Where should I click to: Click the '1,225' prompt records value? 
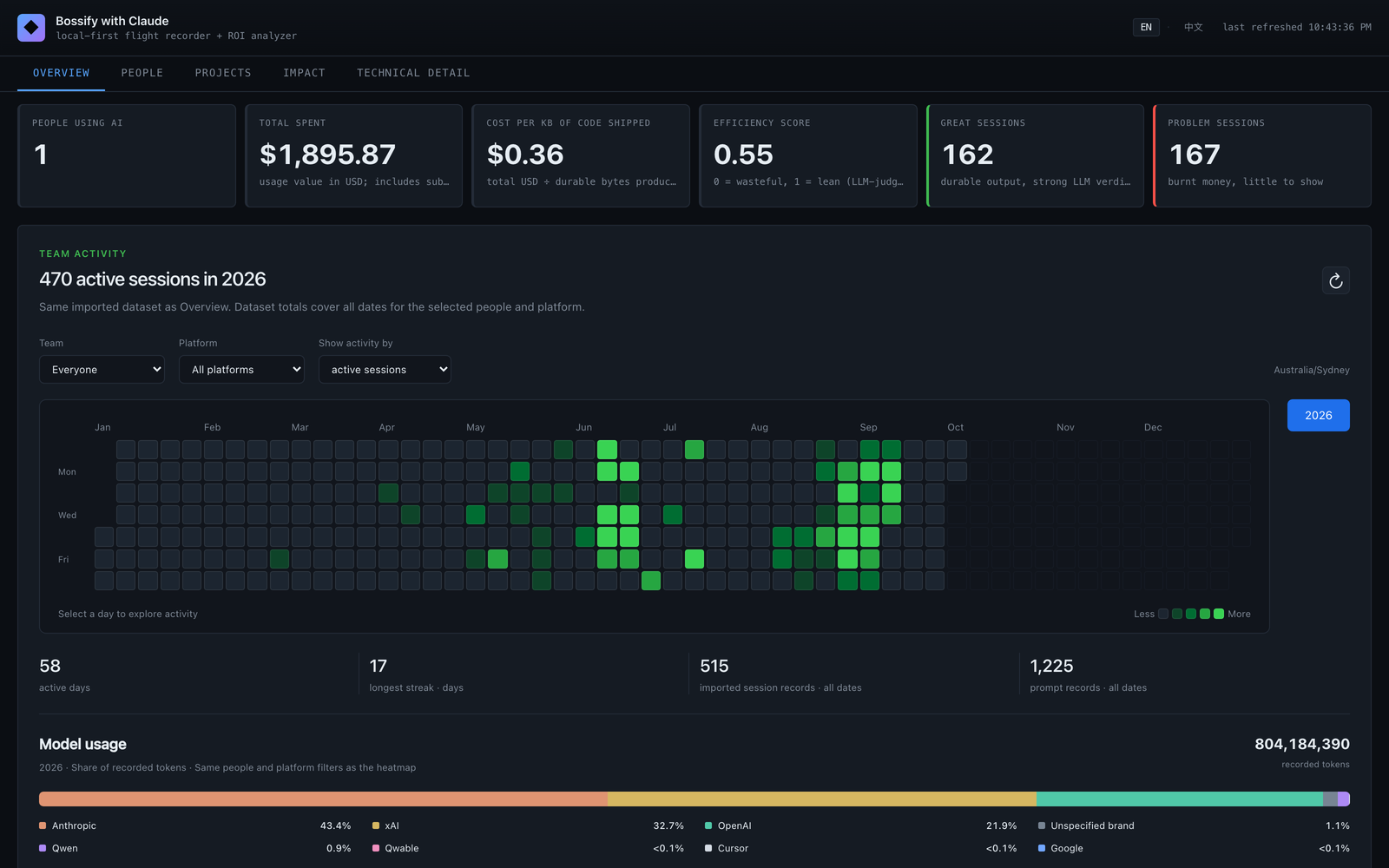coord(1051,666)
